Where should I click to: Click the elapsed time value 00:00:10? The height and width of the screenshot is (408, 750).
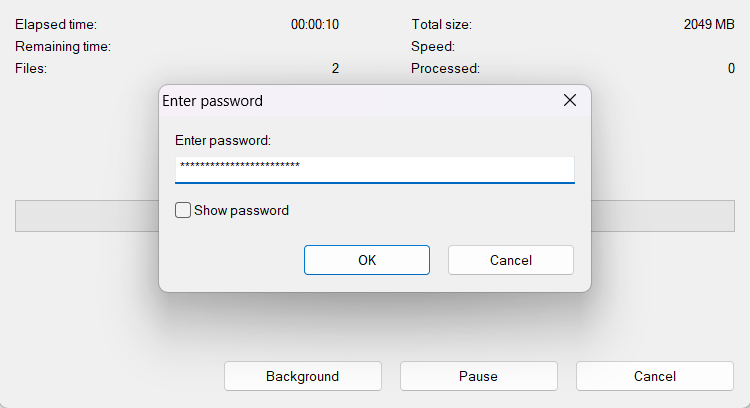[x=314, y=24]
